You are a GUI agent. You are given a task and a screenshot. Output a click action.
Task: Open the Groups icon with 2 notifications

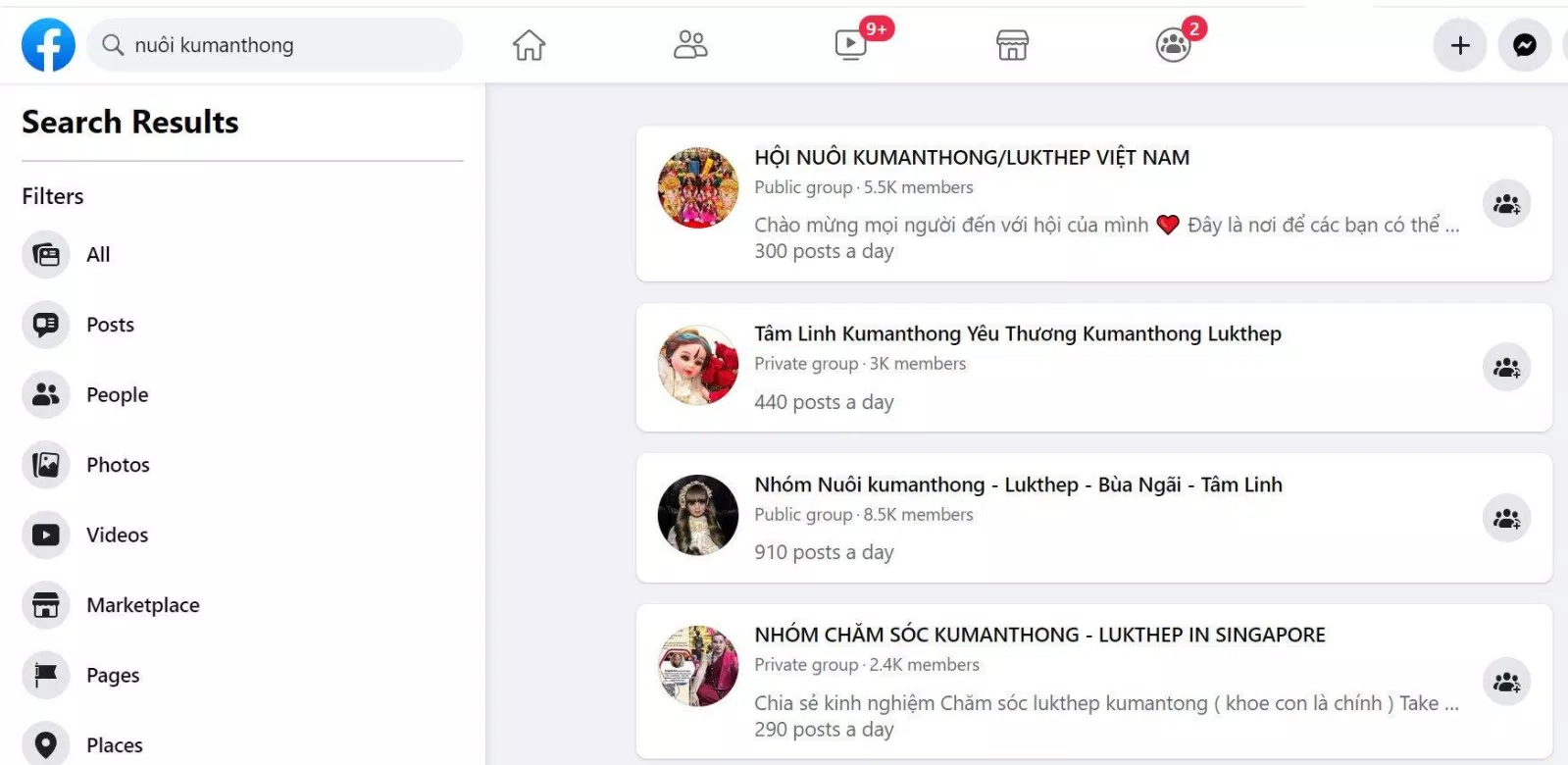tap(1173, 45)
